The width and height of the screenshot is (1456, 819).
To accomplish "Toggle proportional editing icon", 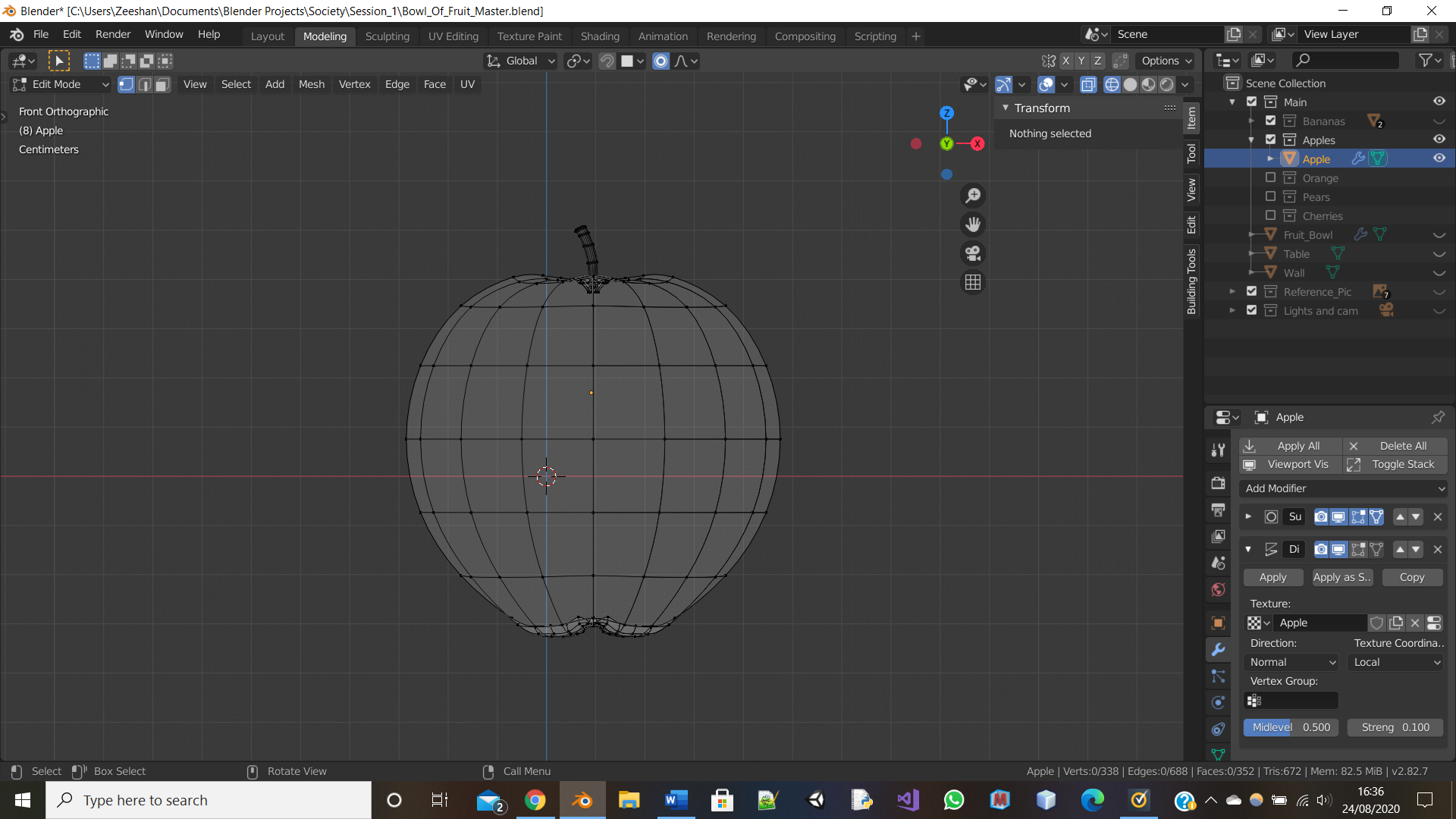I will point(661,61).
